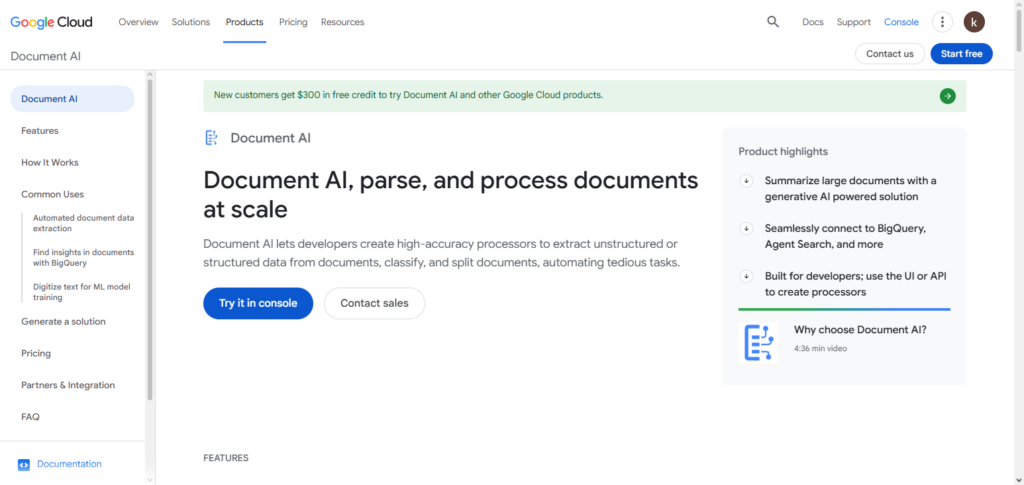Click the Contact sales button
This screenshot has height=485, width=1024.
(374, 303)
